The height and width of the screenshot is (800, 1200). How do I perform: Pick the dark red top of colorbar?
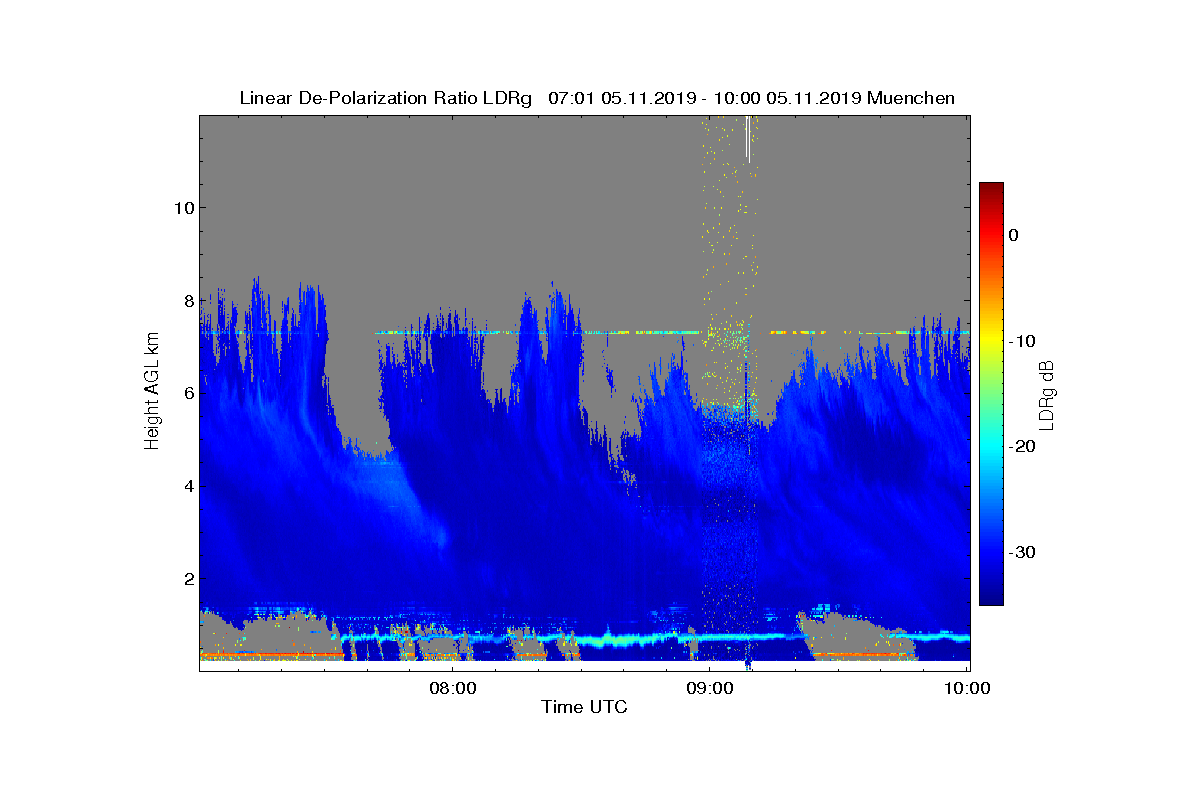coord(991,190)
